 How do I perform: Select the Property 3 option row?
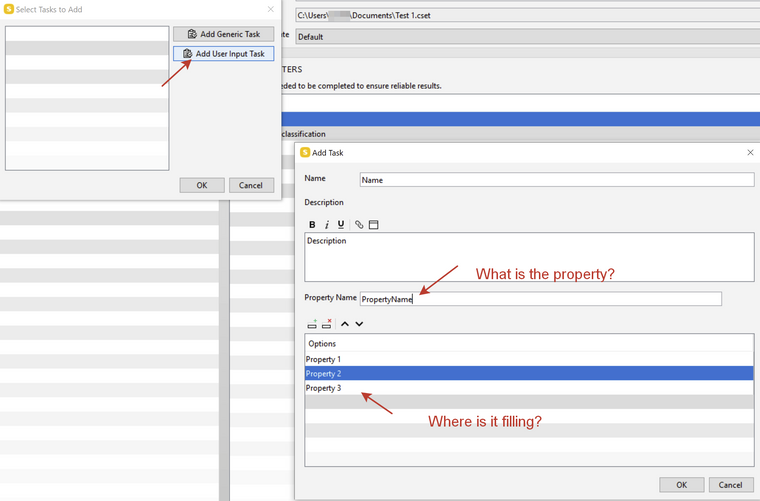point(529,388)
